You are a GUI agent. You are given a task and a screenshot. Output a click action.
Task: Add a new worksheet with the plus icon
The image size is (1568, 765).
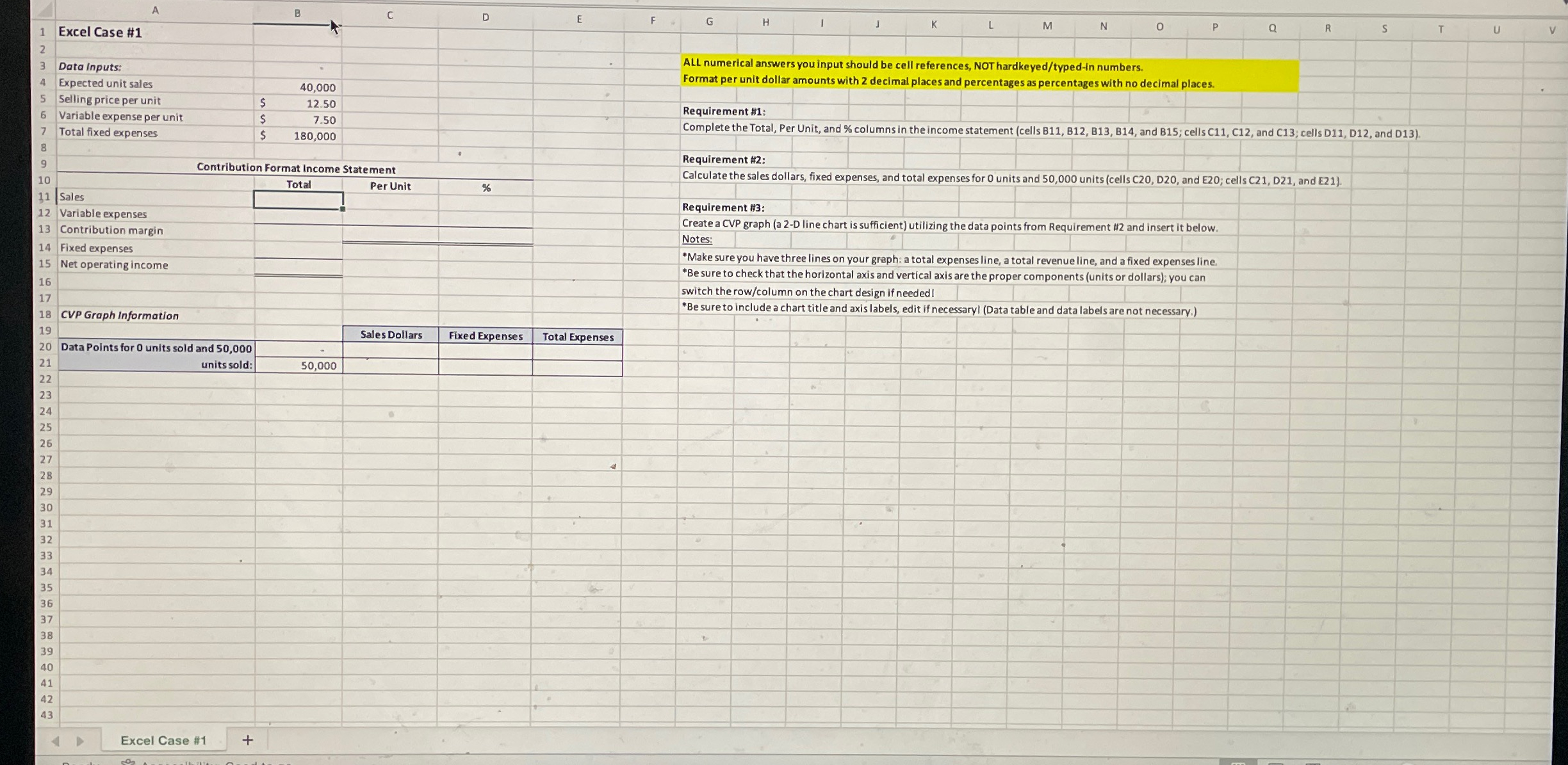pos(248,740)
